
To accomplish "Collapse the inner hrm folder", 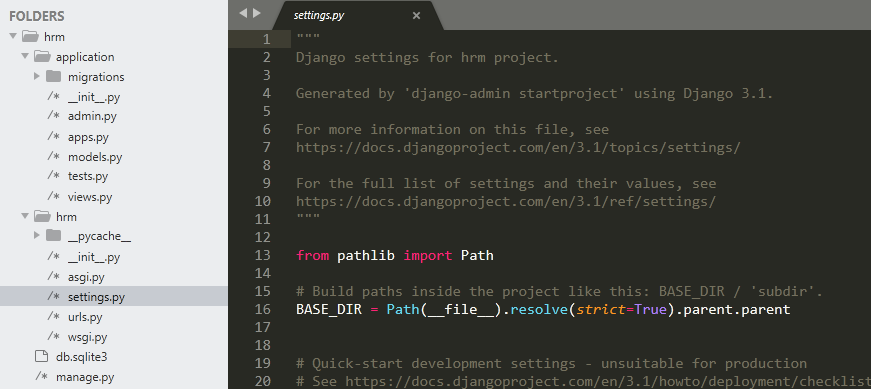I will 25,216.
